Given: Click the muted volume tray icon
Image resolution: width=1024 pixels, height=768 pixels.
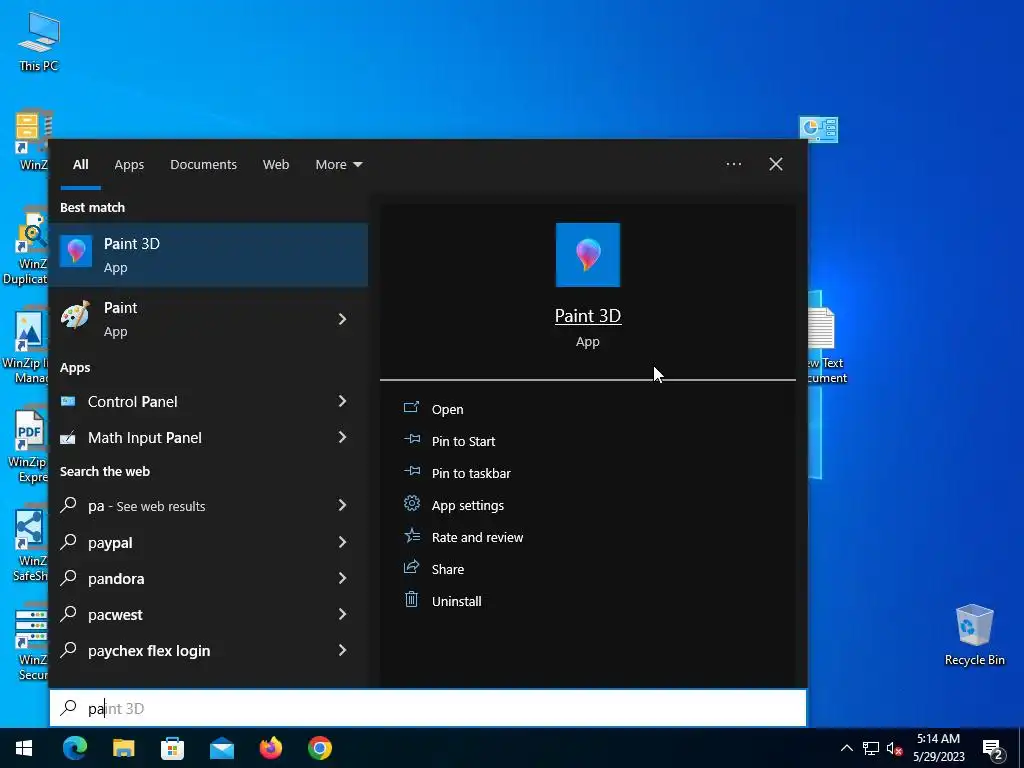Looking at the screenshot, I should (895, 748).
